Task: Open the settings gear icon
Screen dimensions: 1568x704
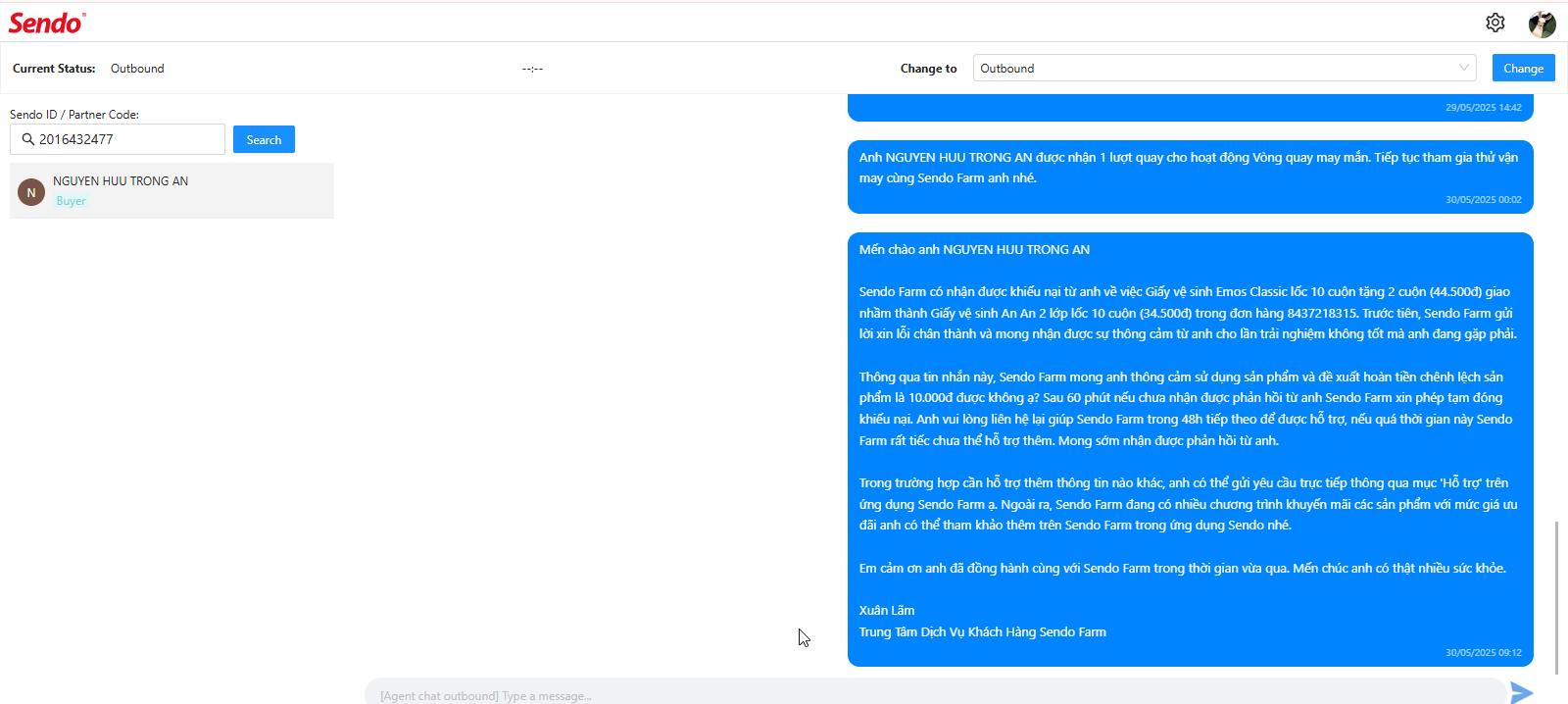Action: pyautogui.click(x=1494, y=23)
